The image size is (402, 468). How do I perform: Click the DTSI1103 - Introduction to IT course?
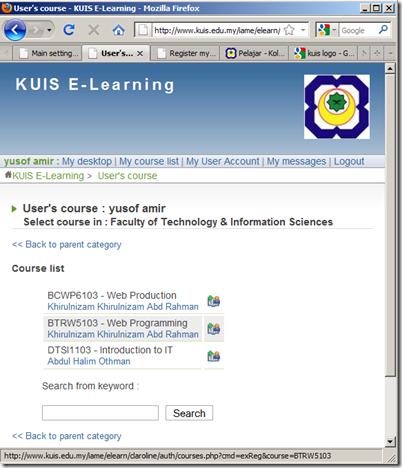(110, 350)
